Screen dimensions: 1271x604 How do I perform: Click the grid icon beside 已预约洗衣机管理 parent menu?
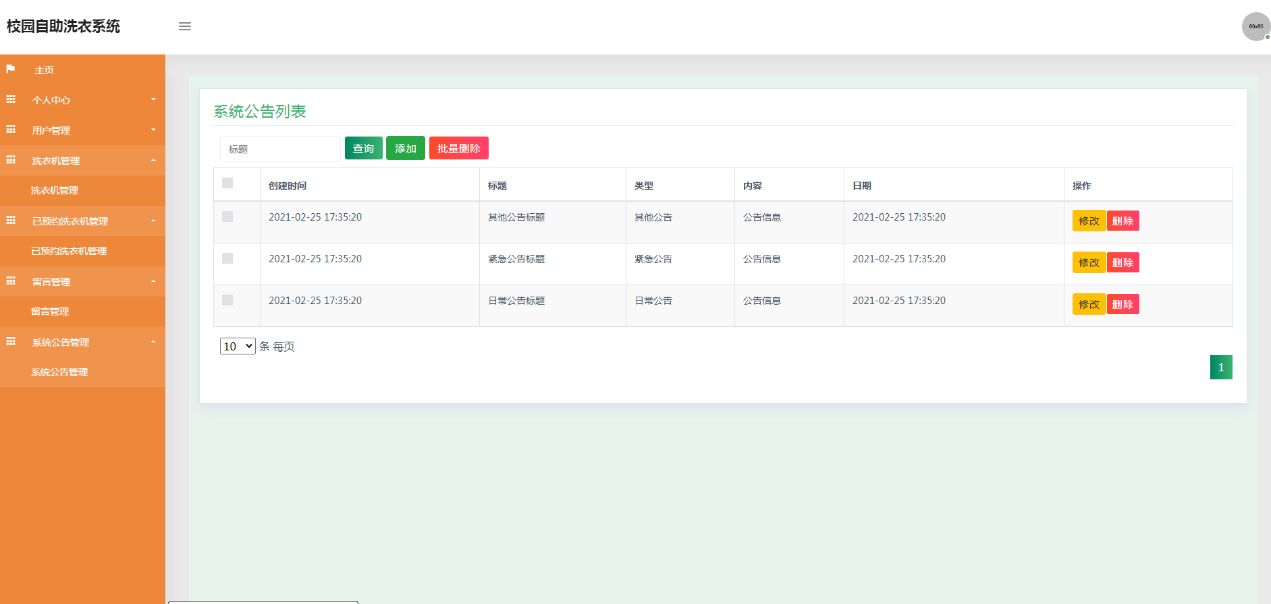pos(11,220)
